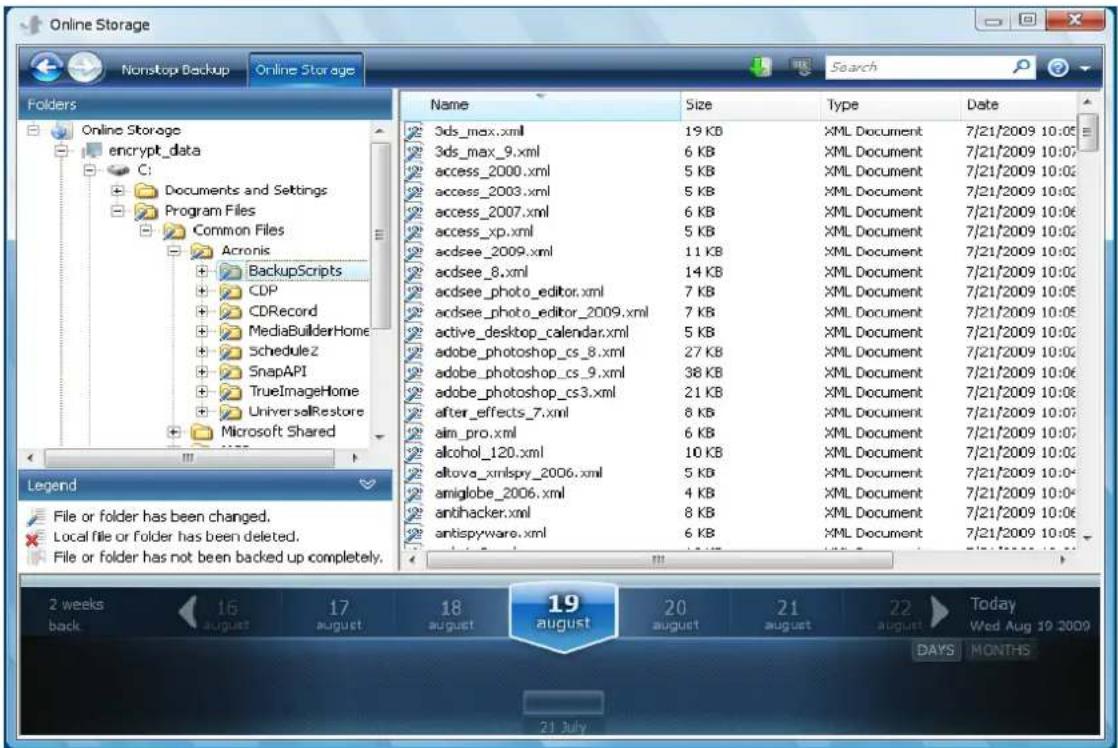The height and width of the screenshot is (748, 1118).
Task: Click the TrueImageHome folder icon
Action: tap(230, 391)
